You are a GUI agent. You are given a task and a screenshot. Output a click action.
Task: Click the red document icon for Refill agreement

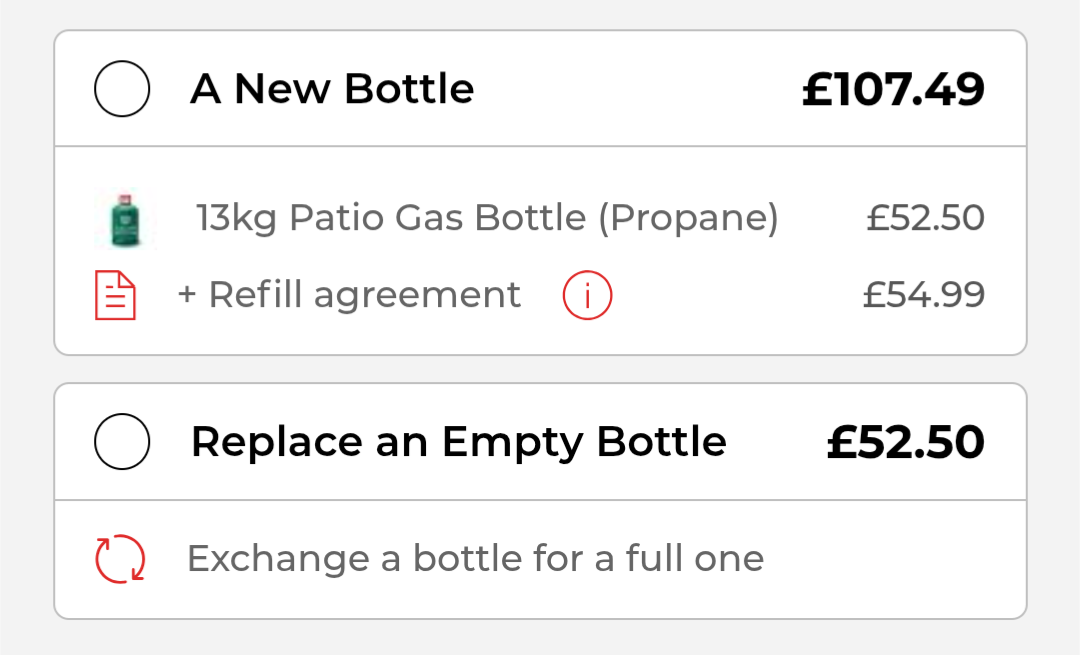(115, 295)
